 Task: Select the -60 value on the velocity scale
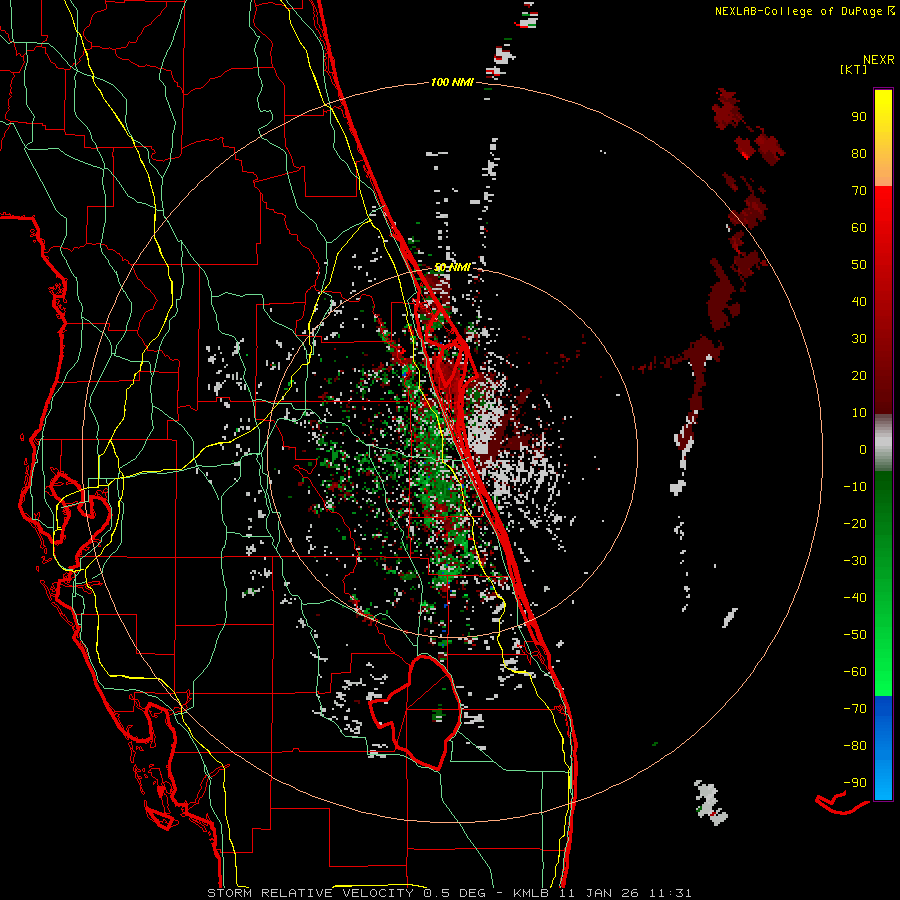pos(855,672)
